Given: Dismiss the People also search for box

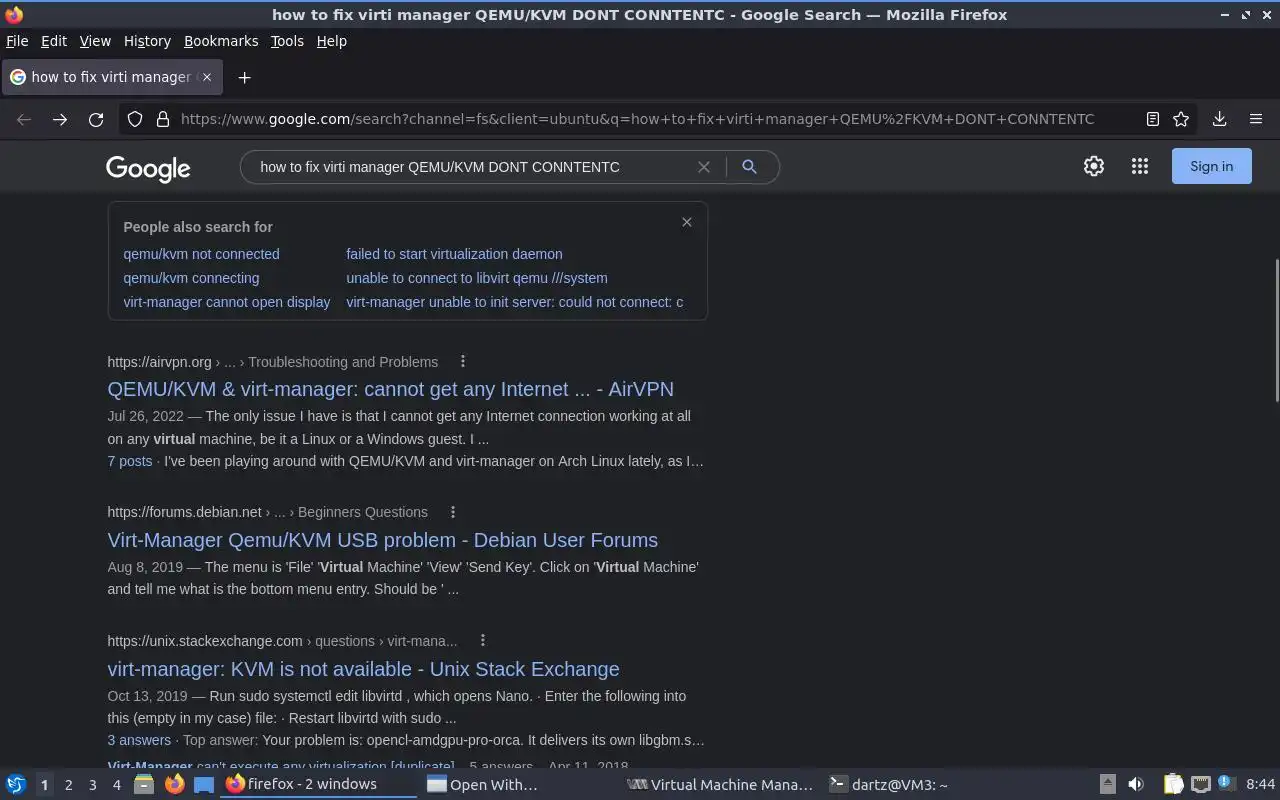Looking at the screenshot, I should pyautogui.click(x=687, y=222).
